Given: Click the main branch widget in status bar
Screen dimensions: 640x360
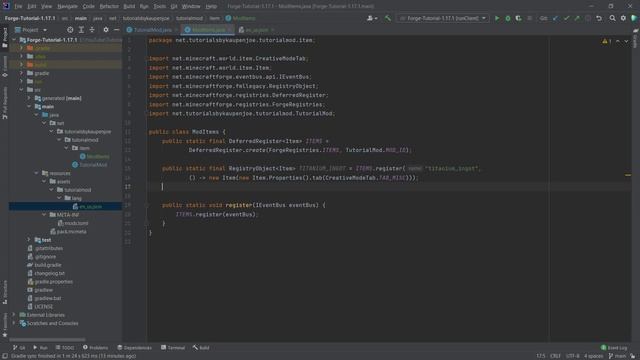Looking at the screenshot, I should coord(618,356).
